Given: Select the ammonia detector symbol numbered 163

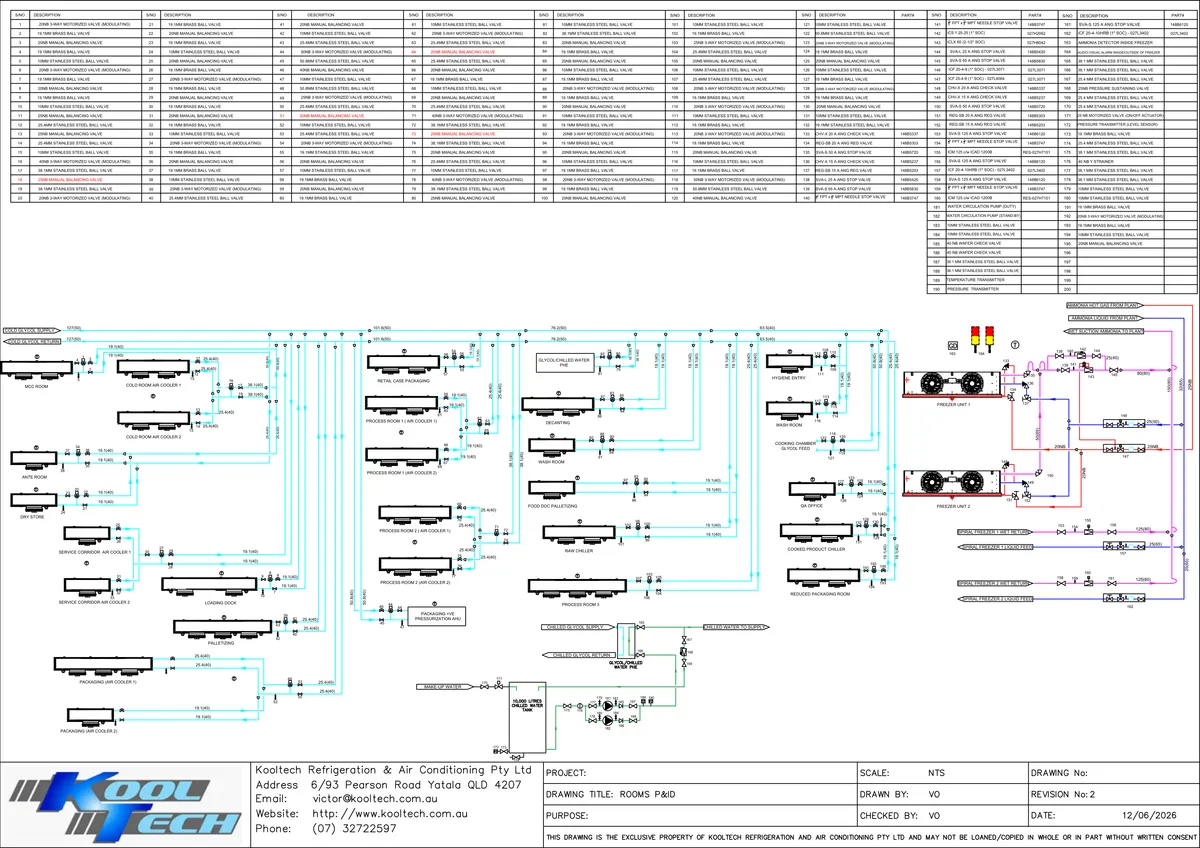Looking at the screenshot, I should coord(952,346).
